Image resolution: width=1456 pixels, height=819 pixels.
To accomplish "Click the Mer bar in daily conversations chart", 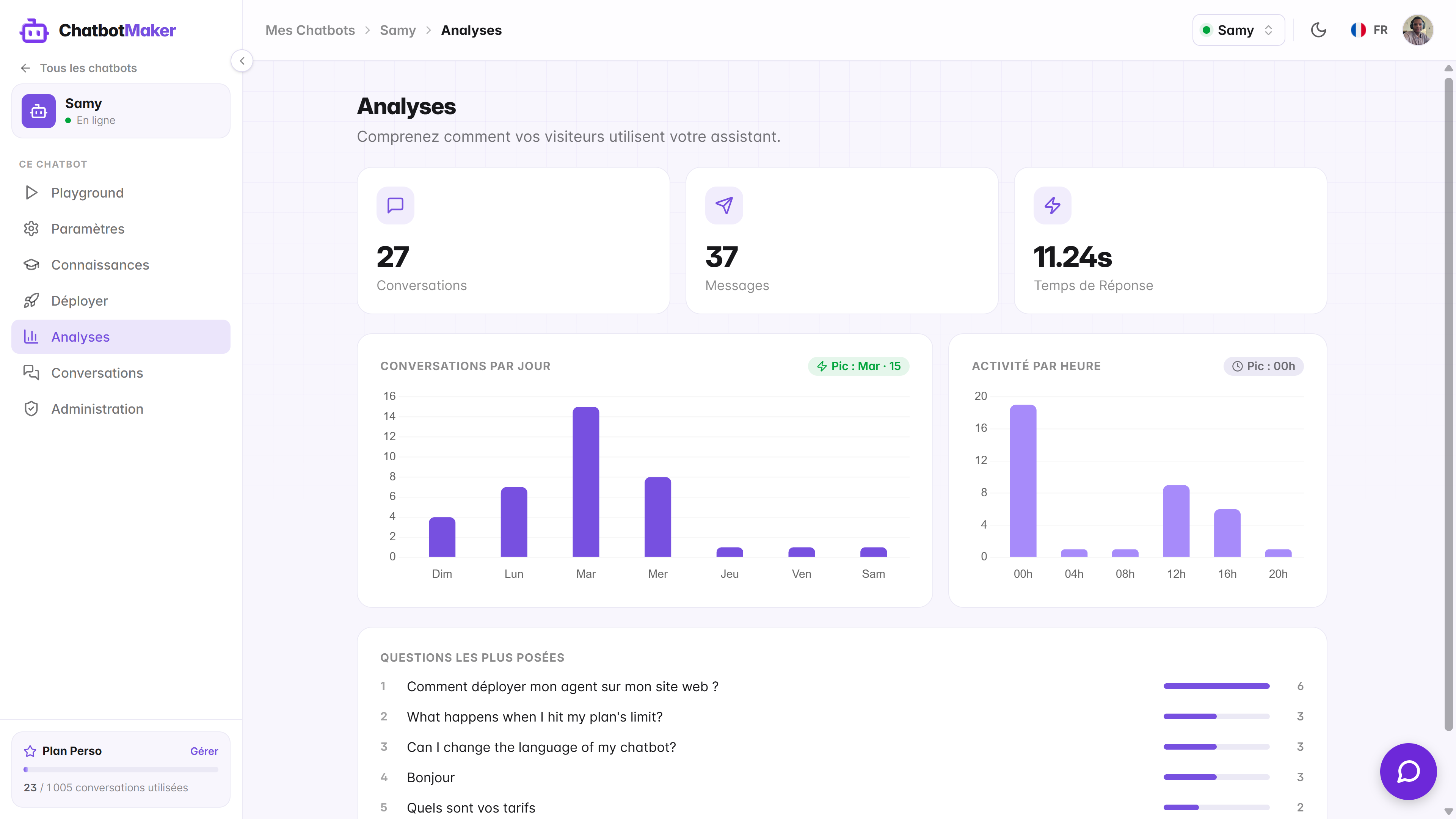I will tap(658, 516).
